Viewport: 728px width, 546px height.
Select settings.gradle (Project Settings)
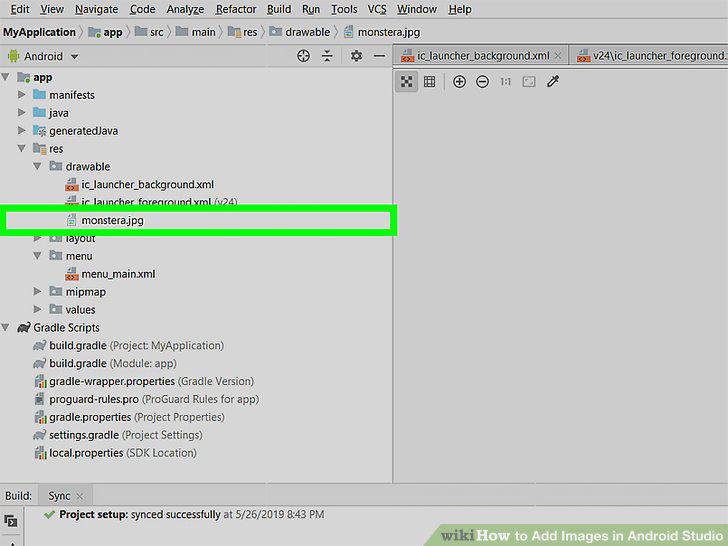point(118,435)
